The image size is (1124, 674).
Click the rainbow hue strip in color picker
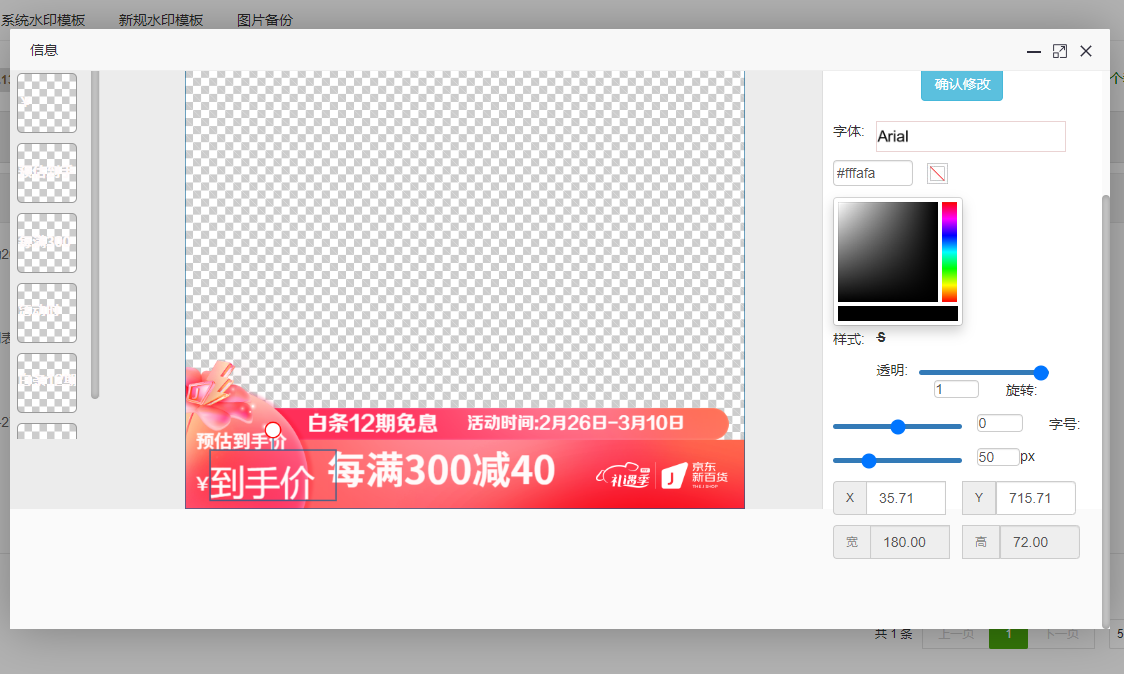point(949,251)
